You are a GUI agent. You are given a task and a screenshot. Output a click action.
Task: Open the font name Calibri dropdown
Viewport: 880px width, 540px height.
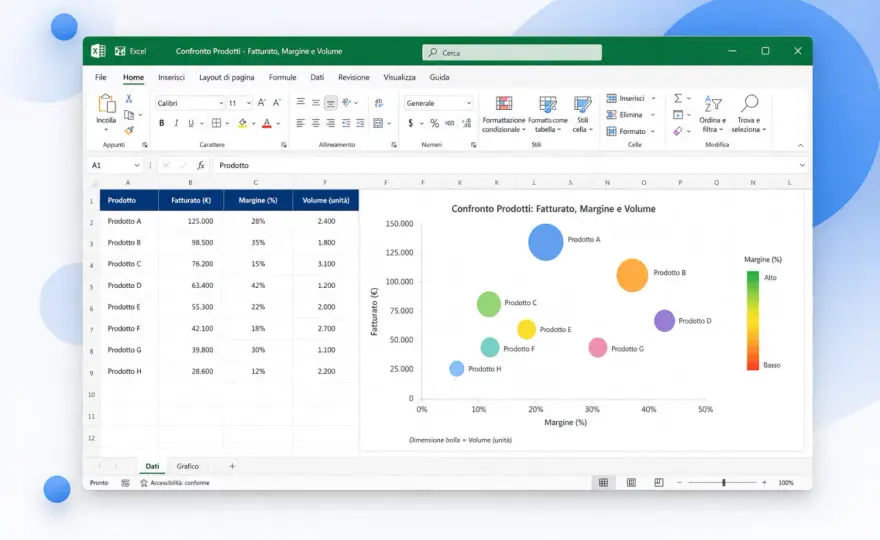click(x=221, y=103)
